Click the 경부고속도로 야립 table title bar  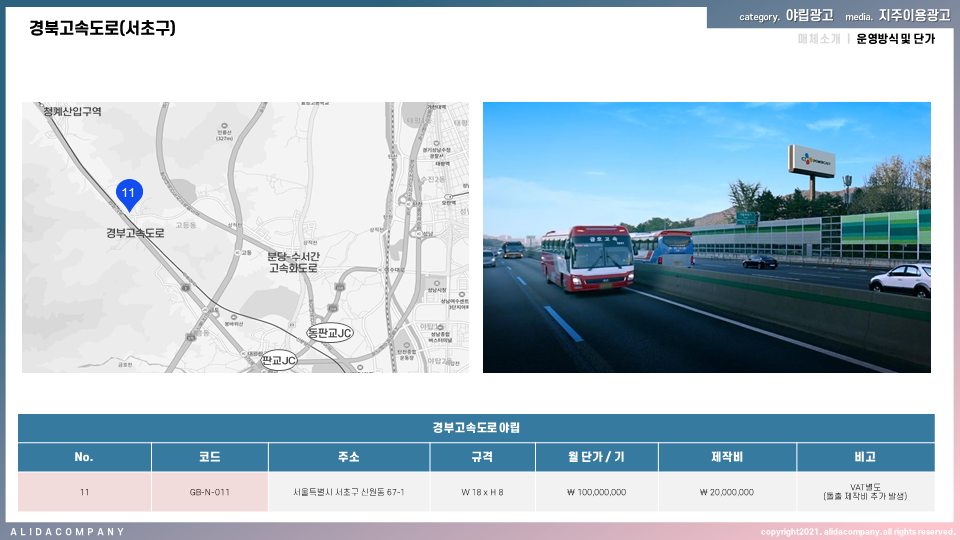coord(476,428)
